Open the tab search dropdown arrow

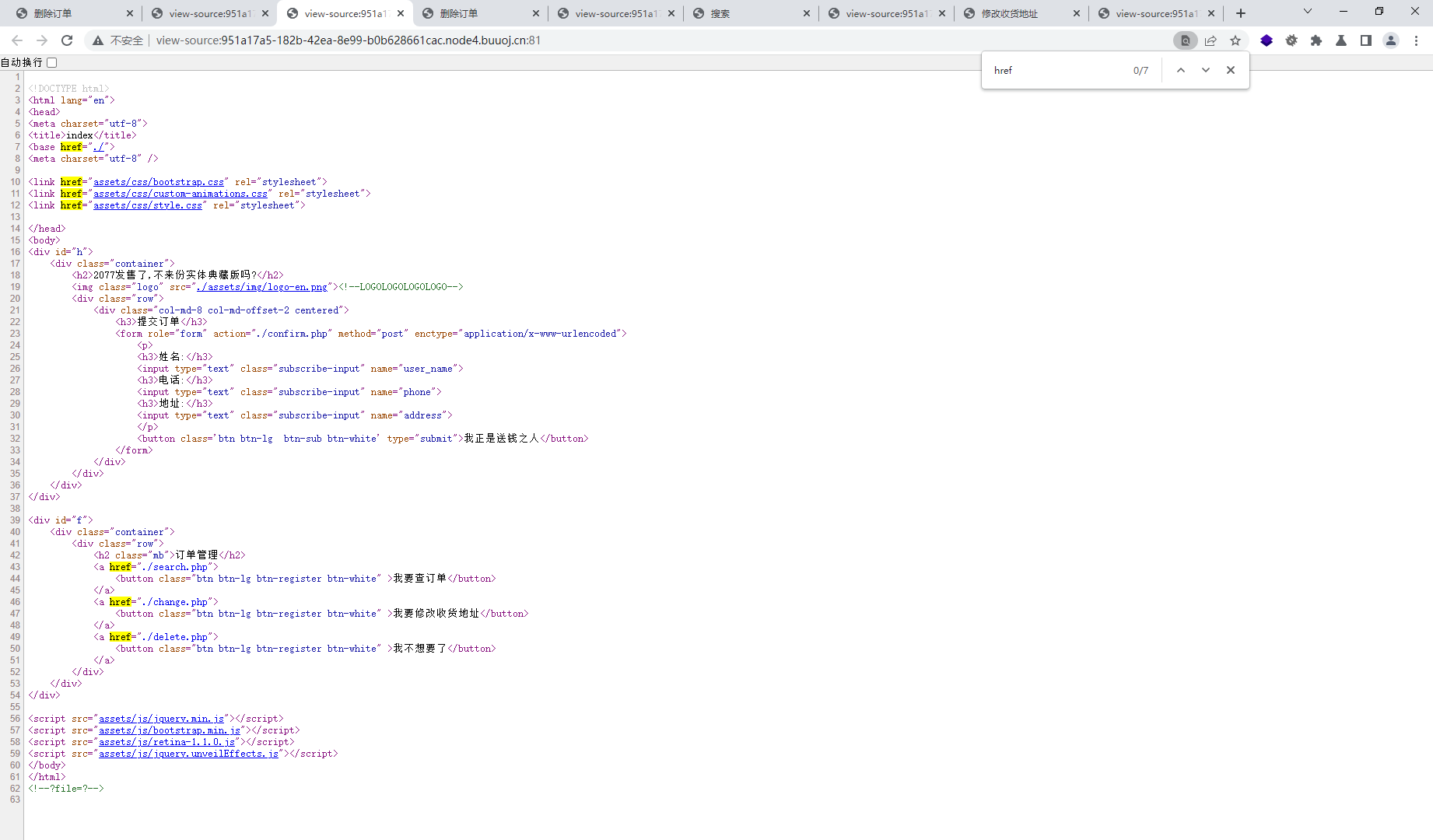click(x=1308, y=12)
